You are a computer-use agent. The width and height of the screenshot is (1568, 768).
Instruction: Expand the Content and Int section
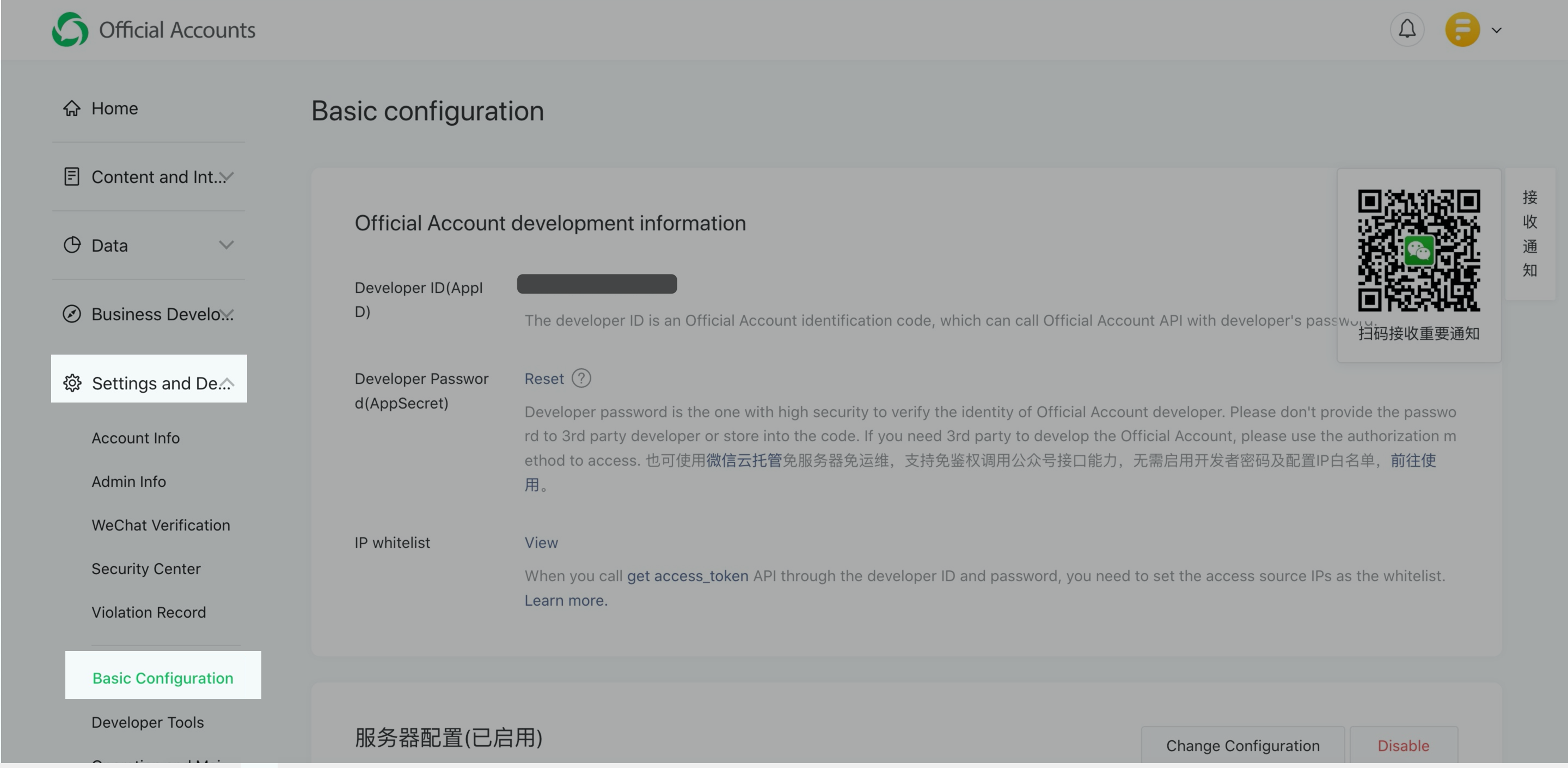tap(226, 176)
